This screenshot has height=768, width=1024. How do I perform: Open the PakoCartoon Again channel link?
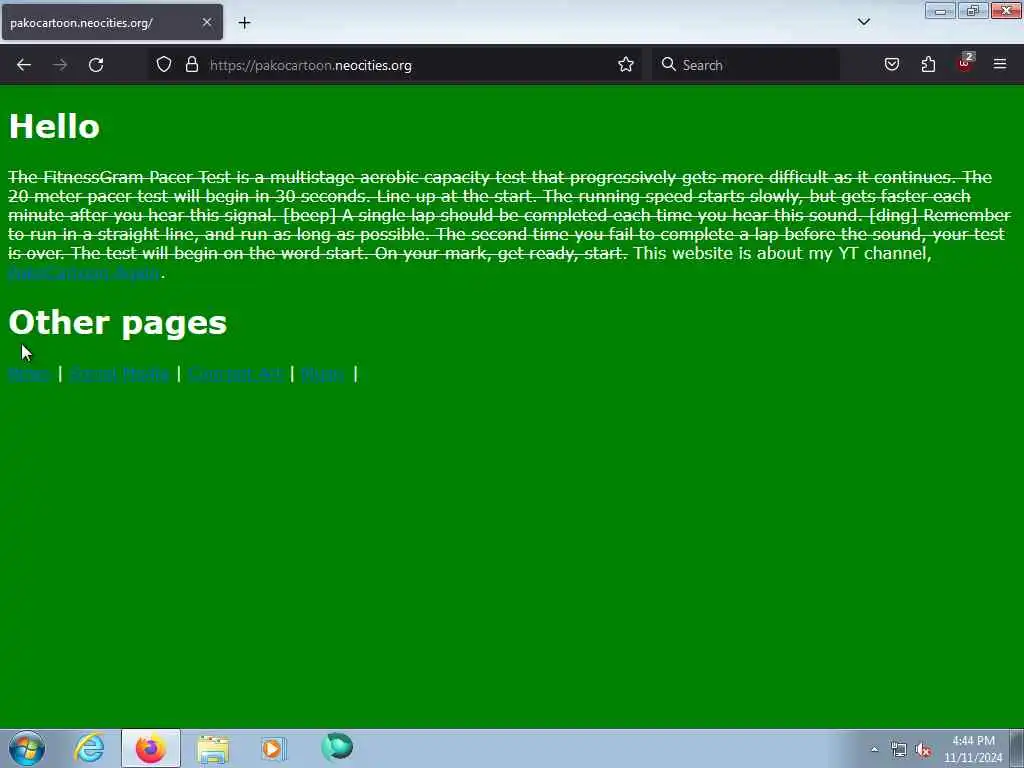84,272
